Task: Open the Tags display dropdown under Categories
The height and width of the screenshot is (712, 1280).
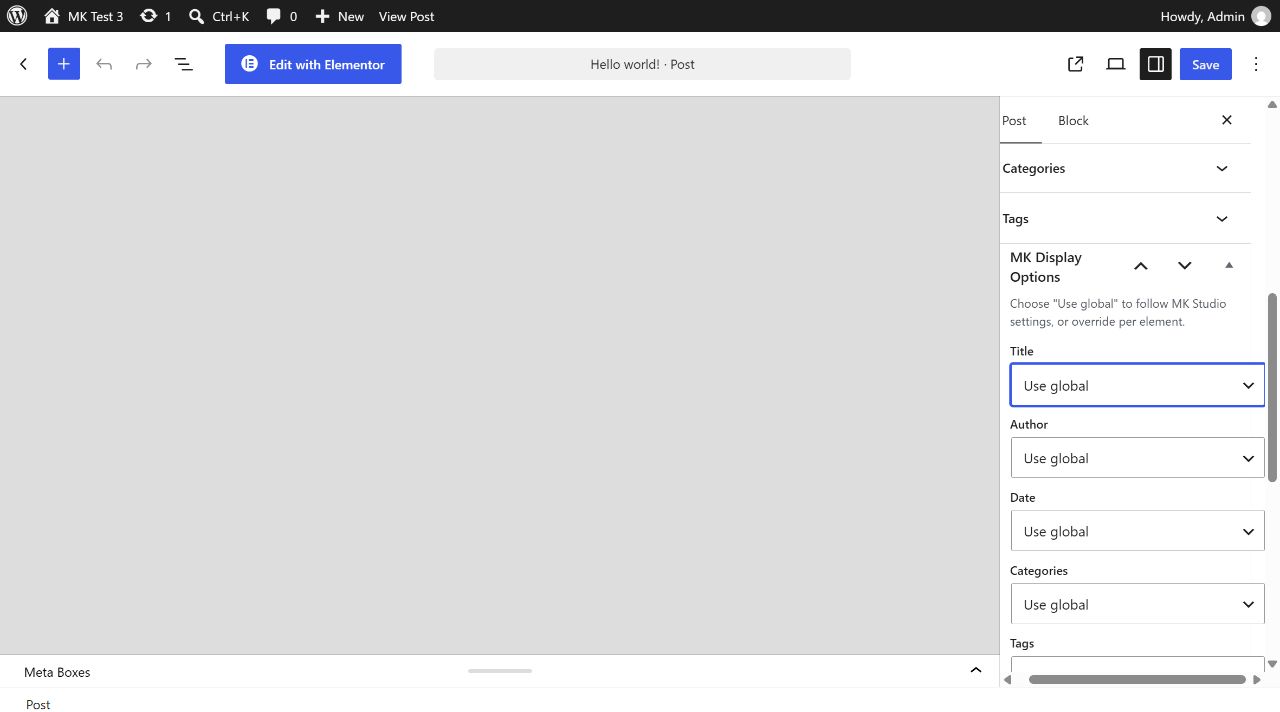Action: click(1138, 664)
